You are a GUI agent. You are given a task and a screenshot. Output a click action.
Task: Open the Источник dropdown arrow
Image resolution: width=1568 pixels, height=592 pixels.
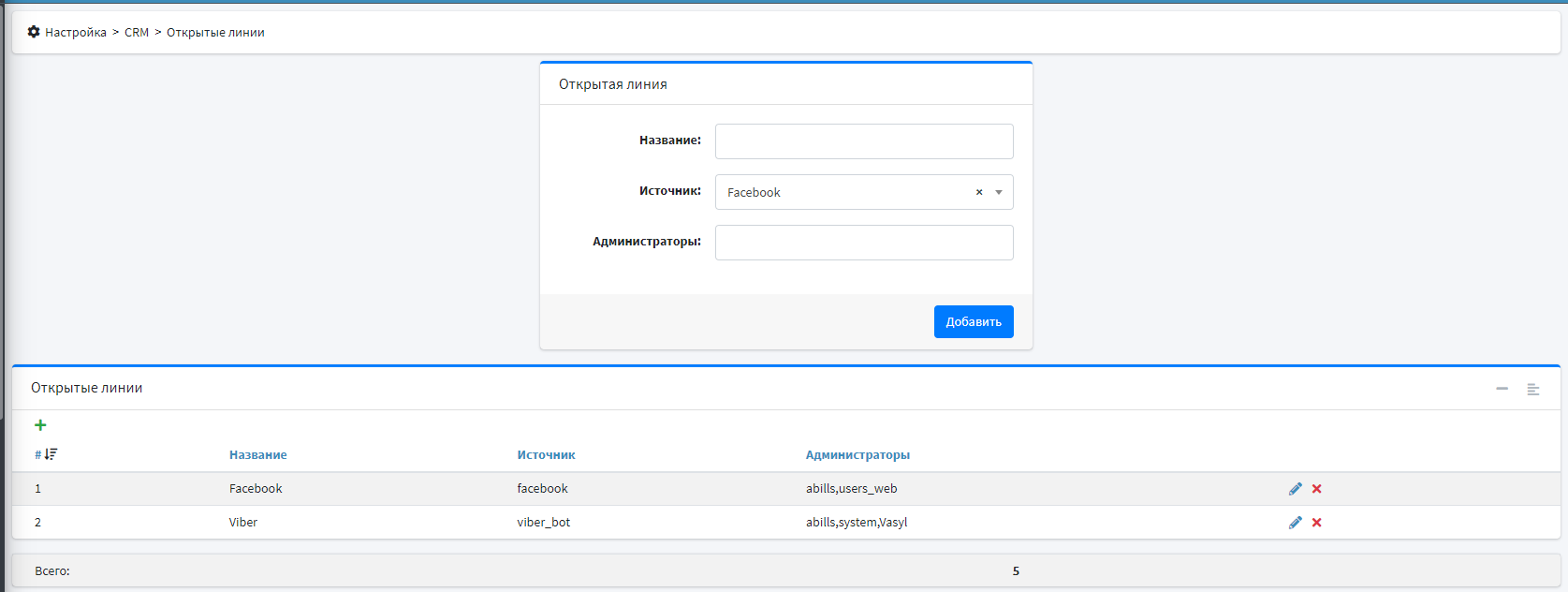pos(999,192)
